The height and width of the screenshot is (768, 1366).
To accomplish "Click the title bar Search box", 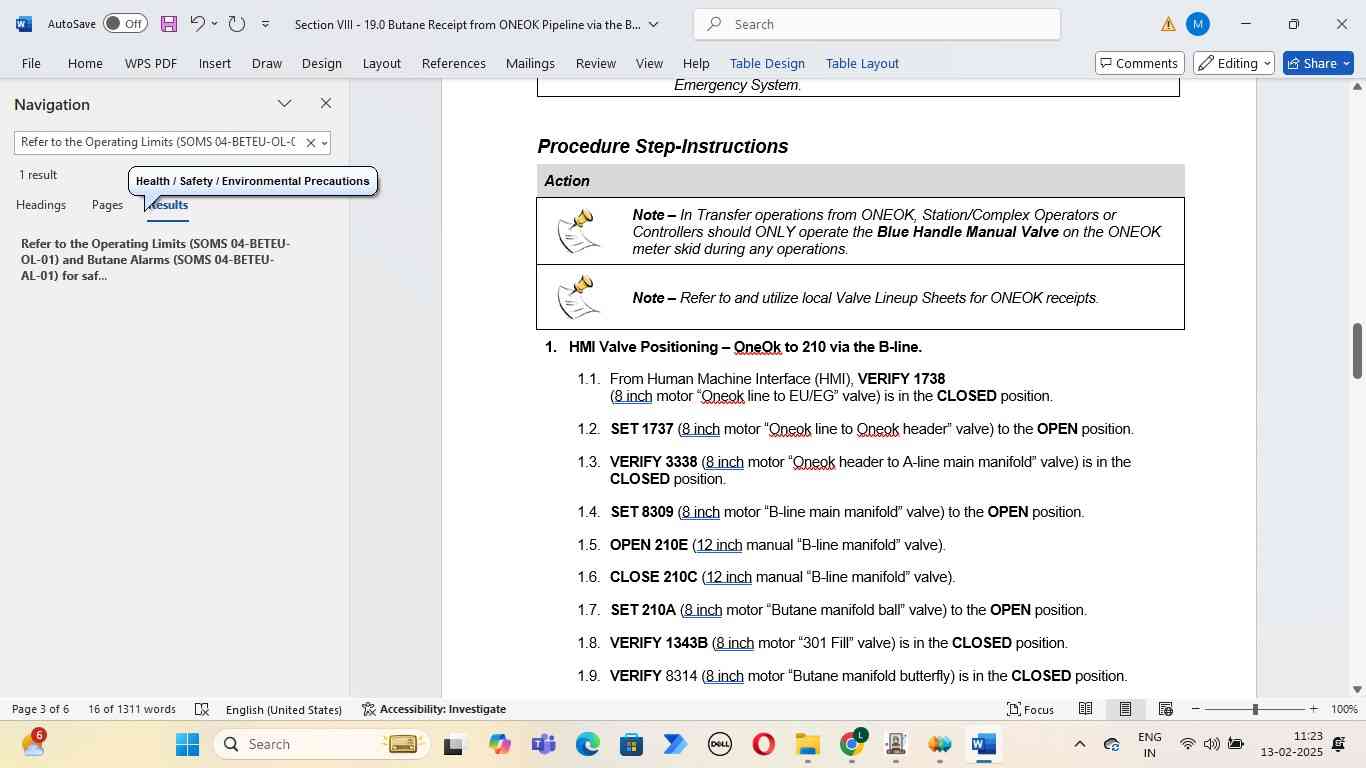I will [877, 24].
